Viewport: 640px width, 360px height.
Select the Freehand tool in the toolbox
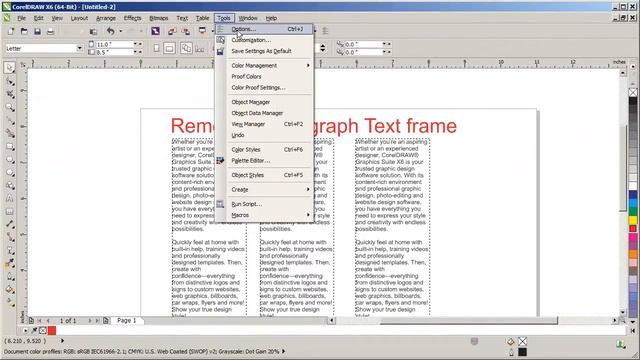pos(10,121)
